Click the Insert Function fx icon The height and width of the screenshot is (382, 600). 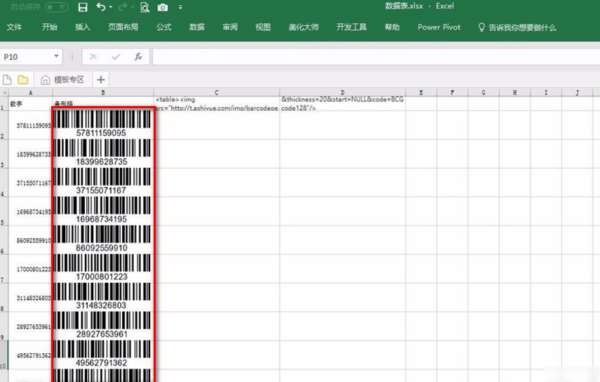(x=138, y=57)
